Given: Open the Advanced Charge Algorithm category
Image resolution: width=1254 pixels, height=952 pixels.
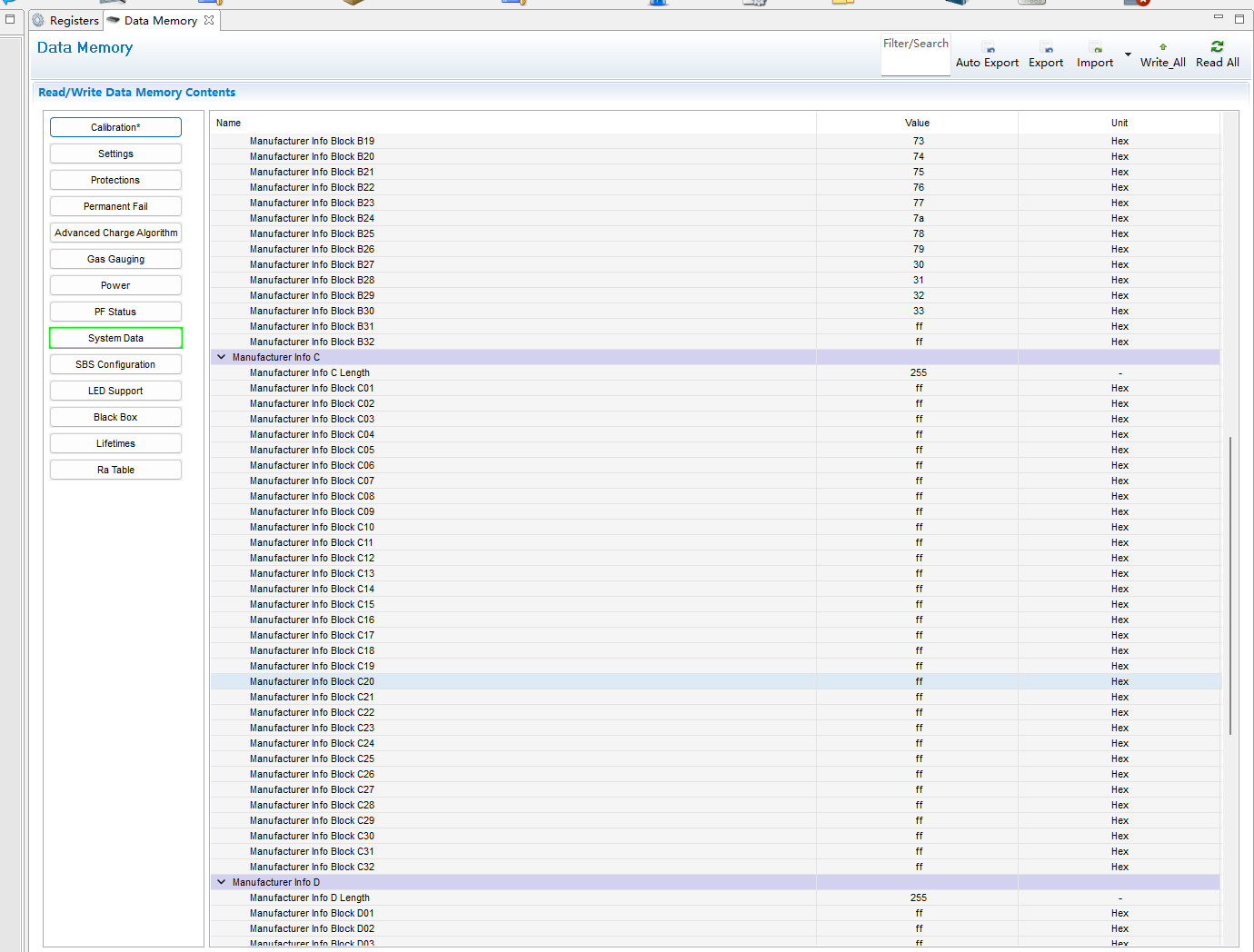Looking at the screenshot, I should coord(115,233).
